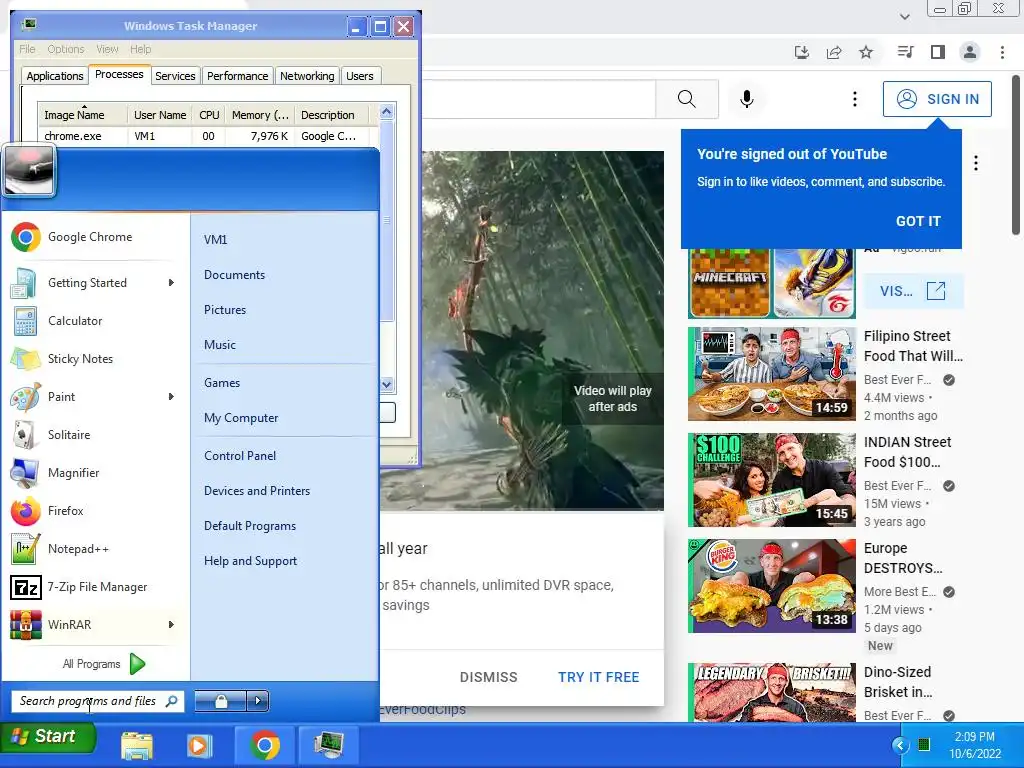Switch to Users tab in Task Manager
This screenshot has height=768, width=1024.
pos(360,76)
